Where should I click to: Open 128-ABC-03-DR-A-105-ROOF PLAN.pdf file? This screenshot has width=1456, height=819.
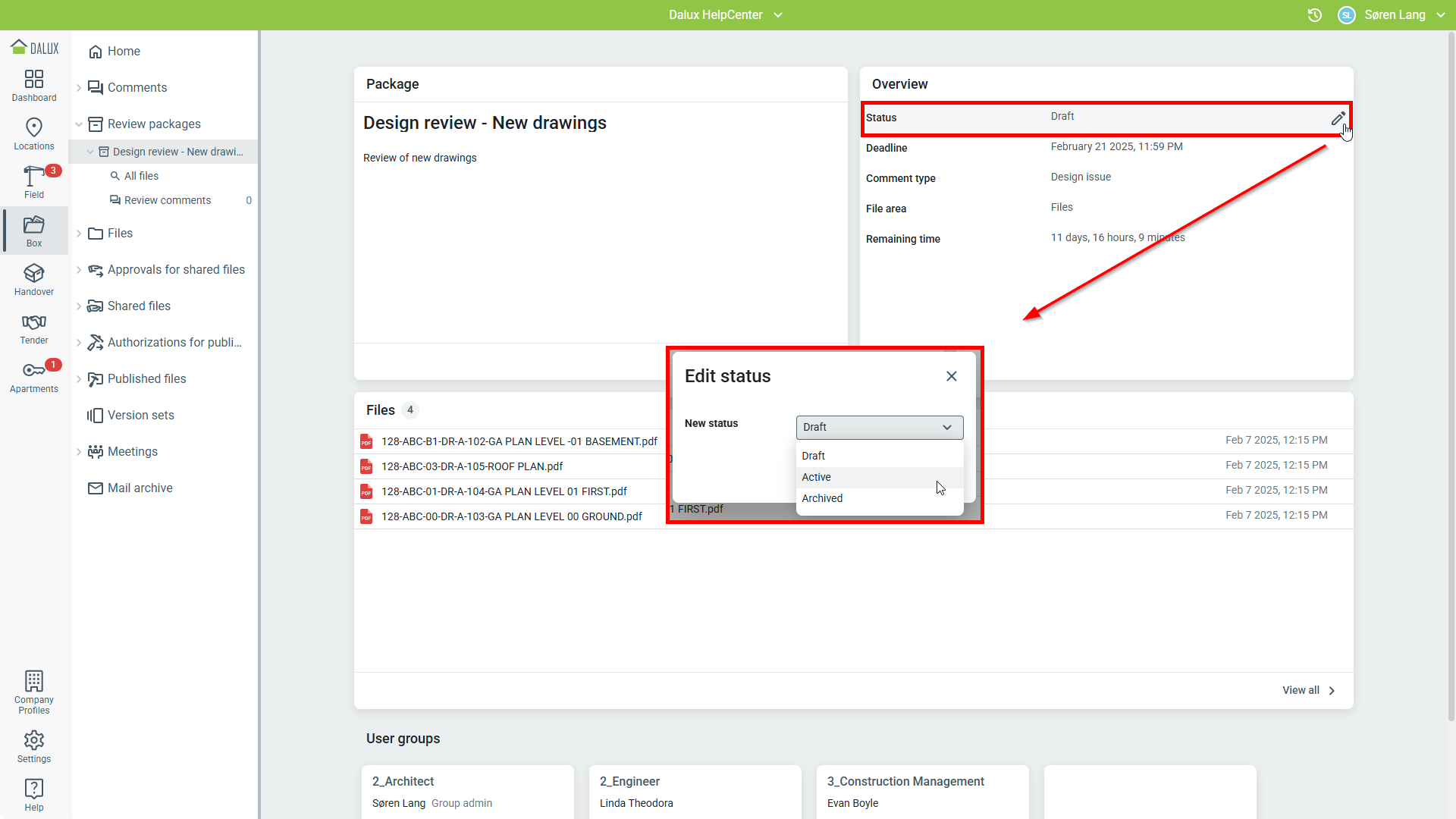[472, 466]
